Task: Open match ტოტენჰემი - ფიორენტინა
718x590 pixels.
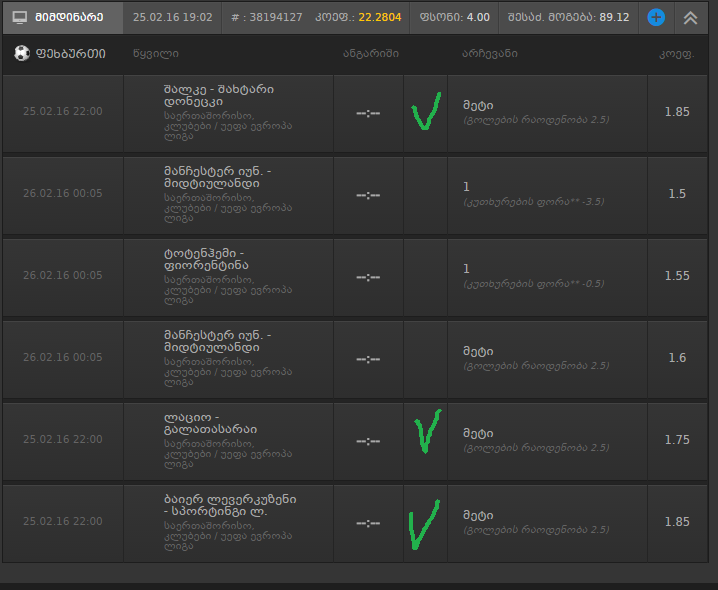Action: click(207, 259)
